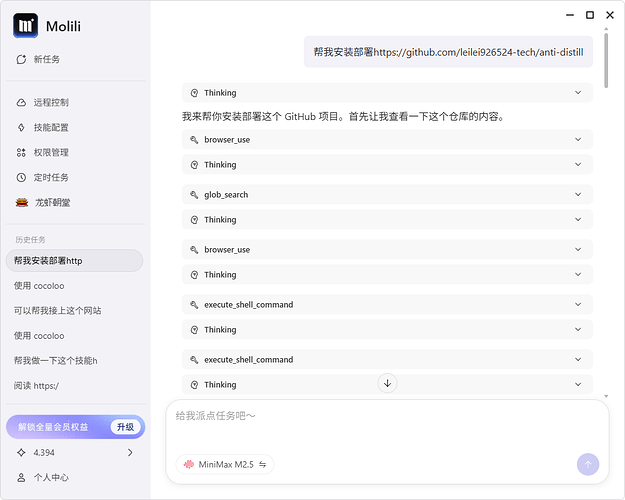
Task: Select history task 使用 cocoloo
Action: (x=40, y=286)
